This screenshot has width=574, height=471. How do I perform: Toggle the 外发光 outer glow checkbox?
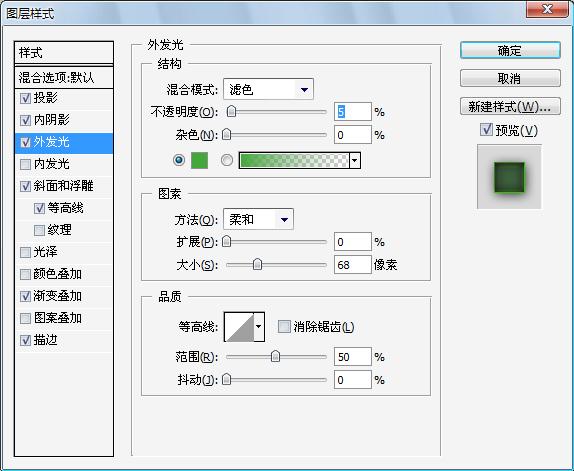coord(25,142)
